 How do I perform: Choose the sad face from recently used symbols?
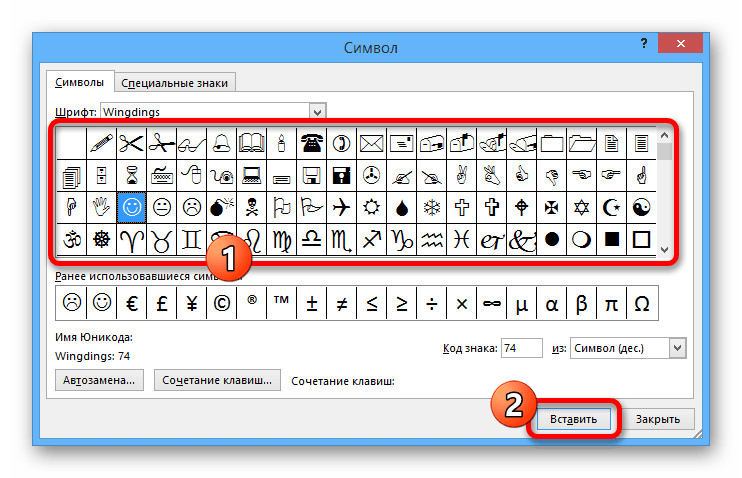(71, 303)
